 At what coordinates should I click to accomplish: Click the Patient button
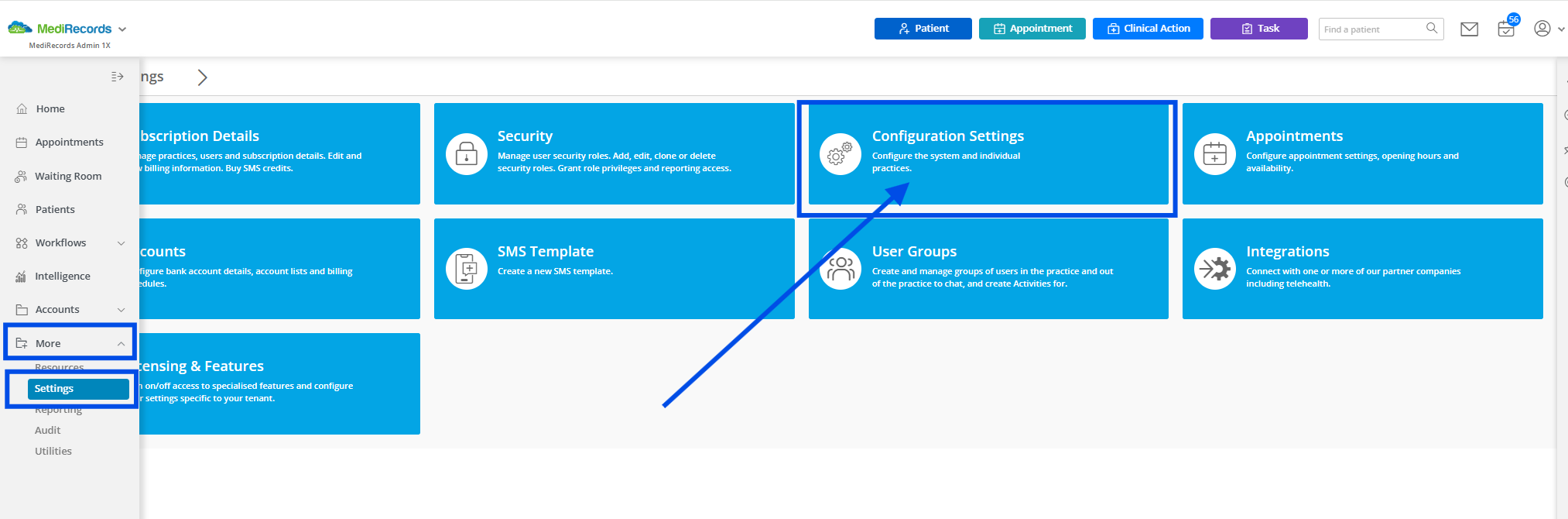point(923,29)
